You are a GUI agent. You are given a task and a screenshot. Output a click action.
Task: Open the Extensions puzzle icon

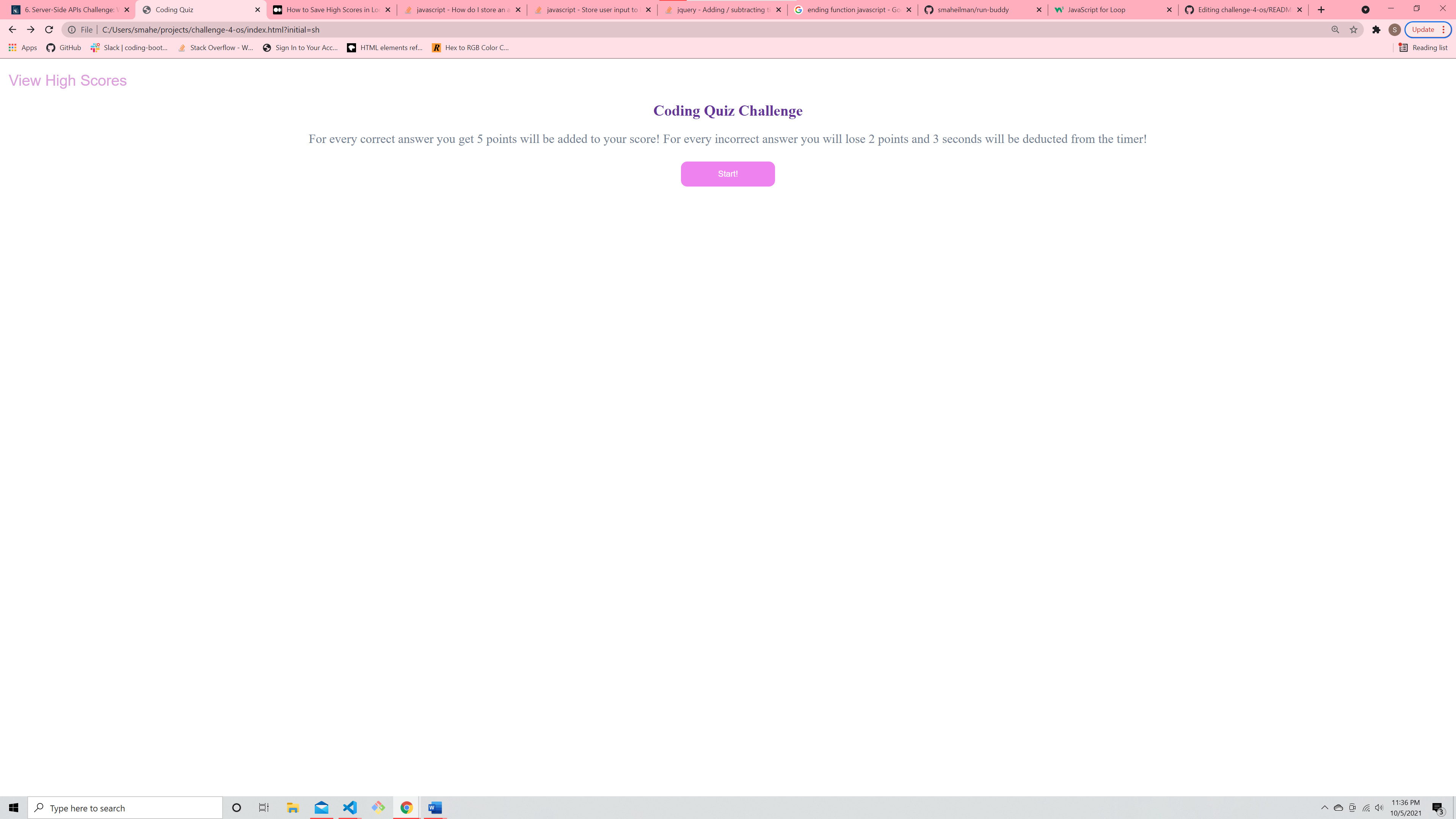click(x=1376, y=30)
